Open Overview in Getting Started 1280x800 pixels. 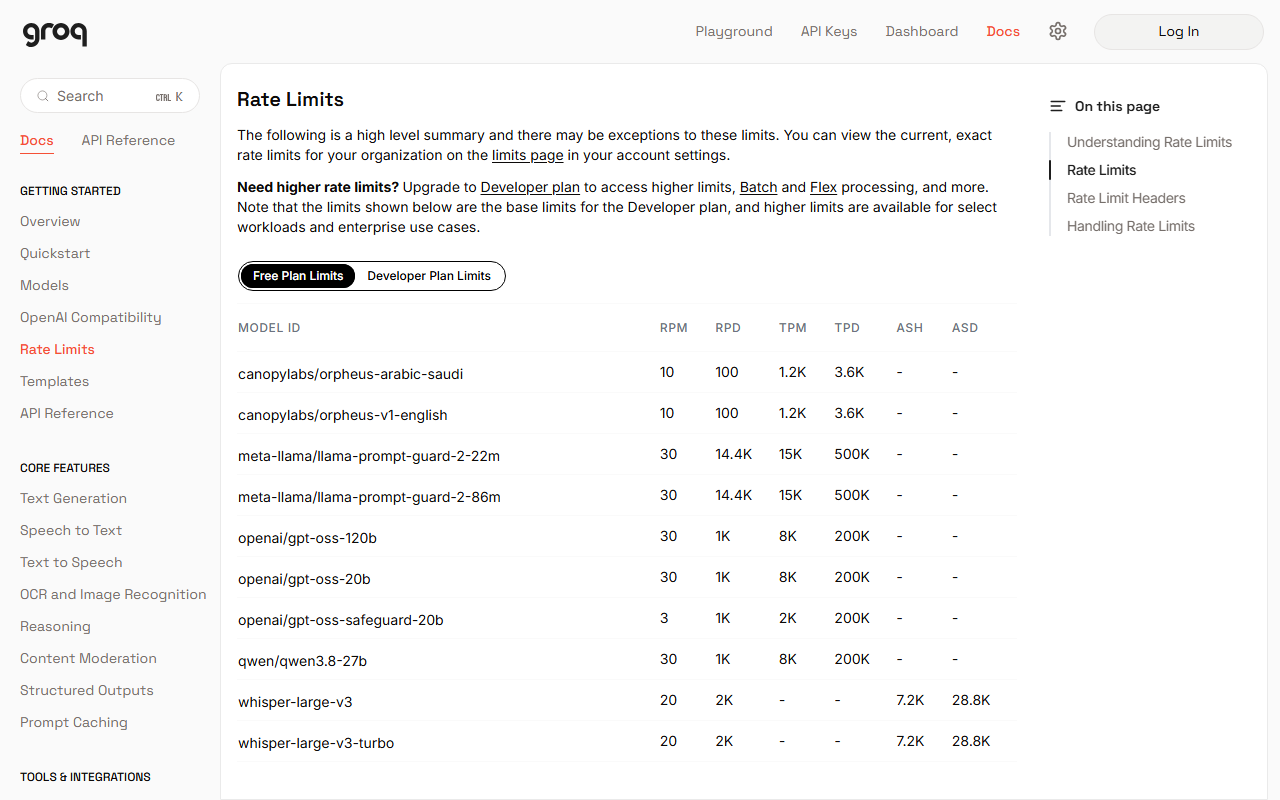(50, 221)
